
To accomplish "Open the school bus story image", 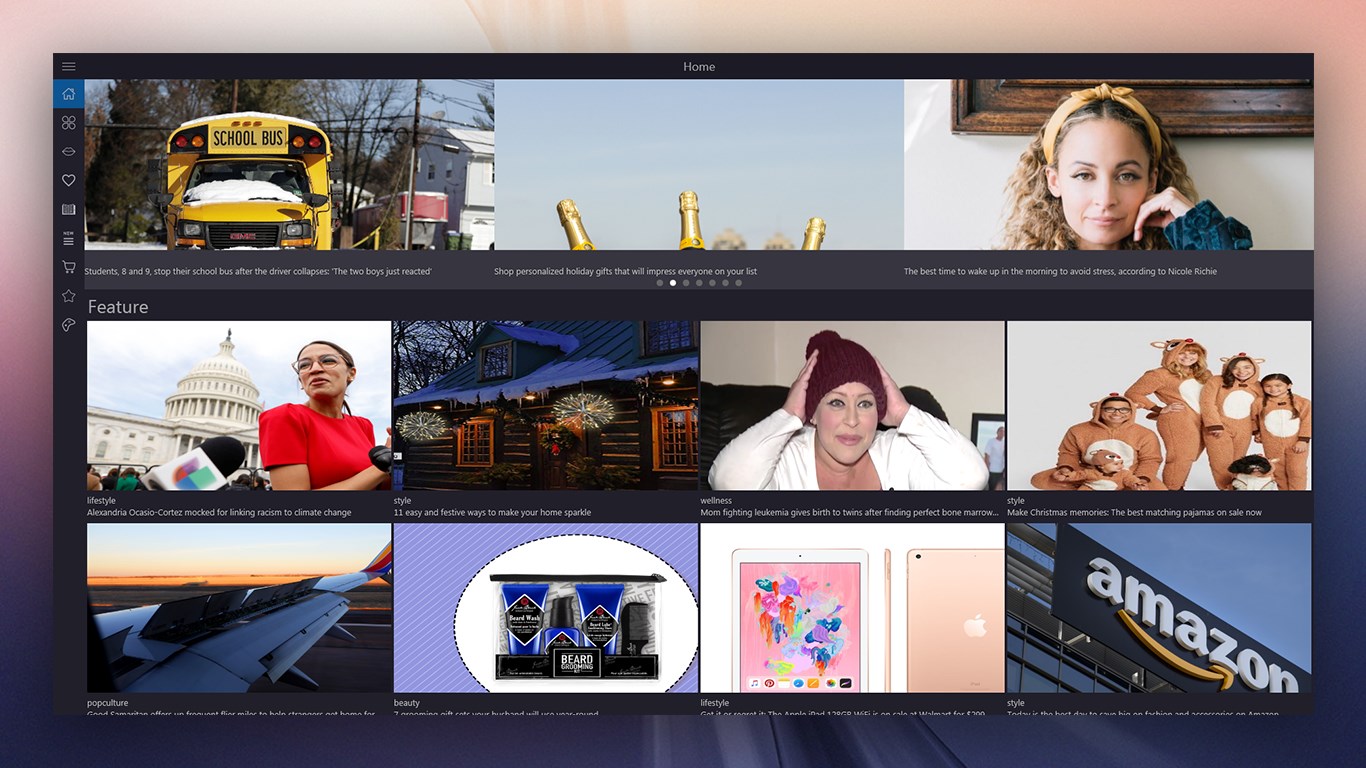I will (x=289, y=165).
